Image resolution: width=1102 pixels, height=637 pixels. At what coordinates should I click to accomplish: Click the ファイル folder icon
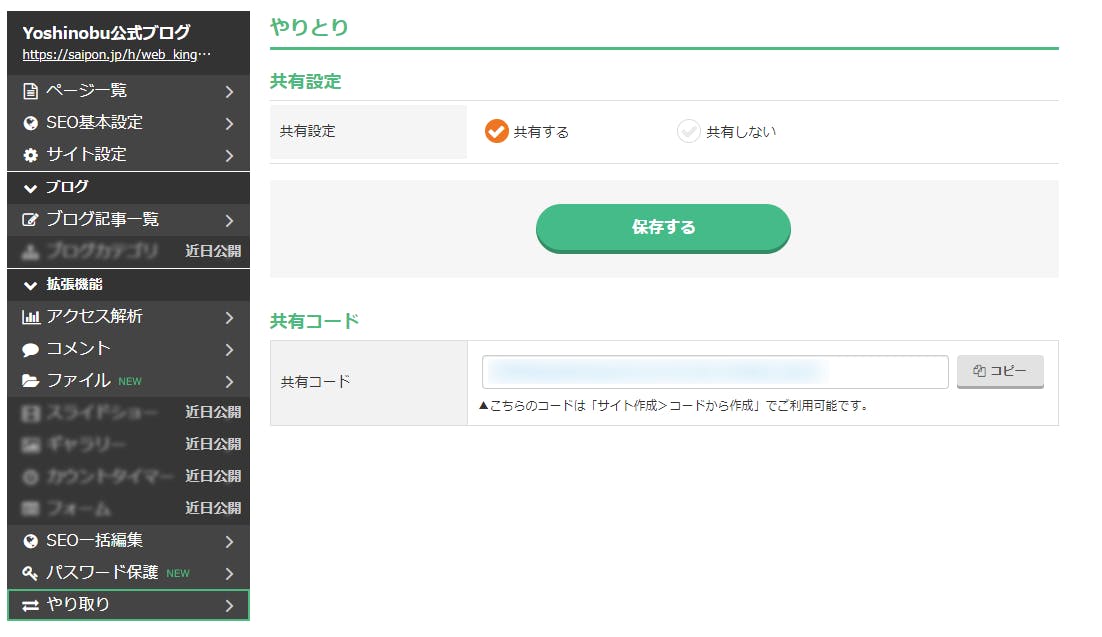coord(30,381)
